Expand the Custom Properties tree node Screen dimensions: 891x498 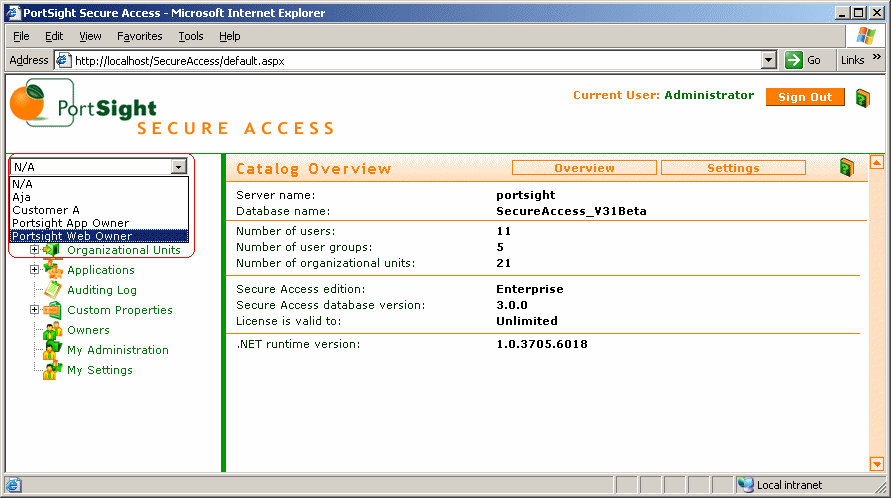(x=34, y=310)
